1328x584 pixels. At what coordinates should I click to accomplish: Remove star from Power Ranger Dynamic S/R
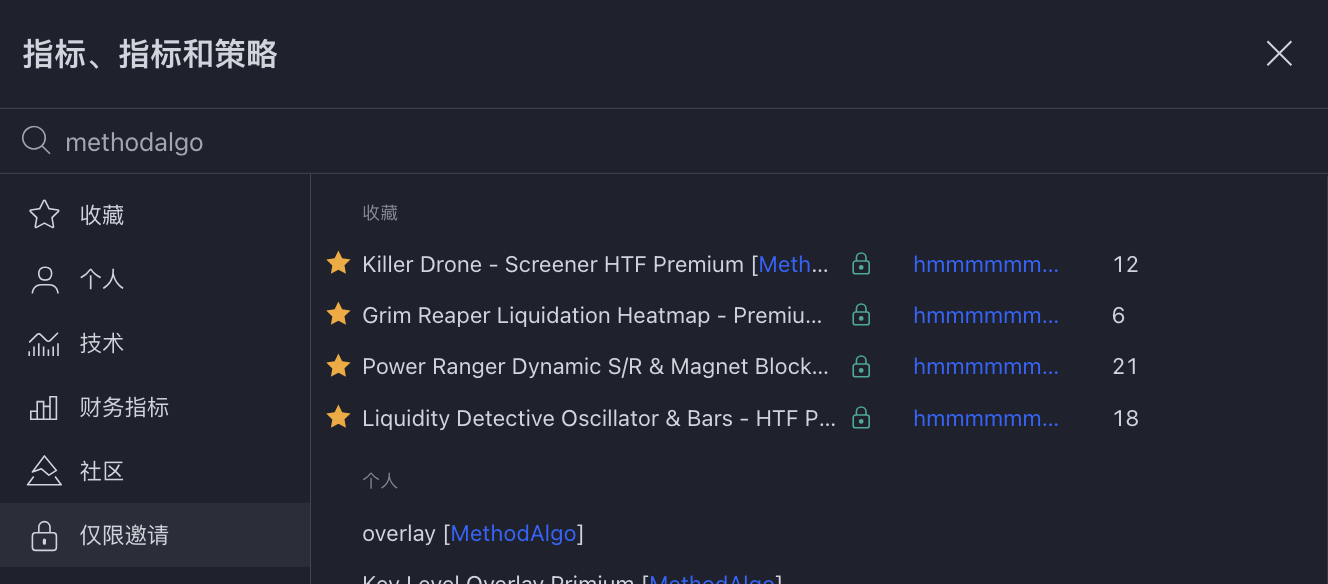pos(339,366)
